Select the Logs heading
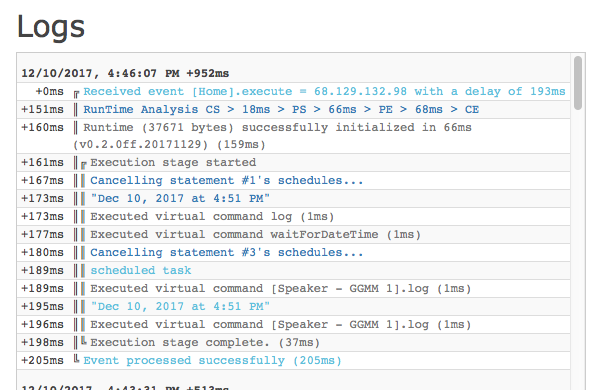This screenshot has height=390, width=599. click(51, 27)
